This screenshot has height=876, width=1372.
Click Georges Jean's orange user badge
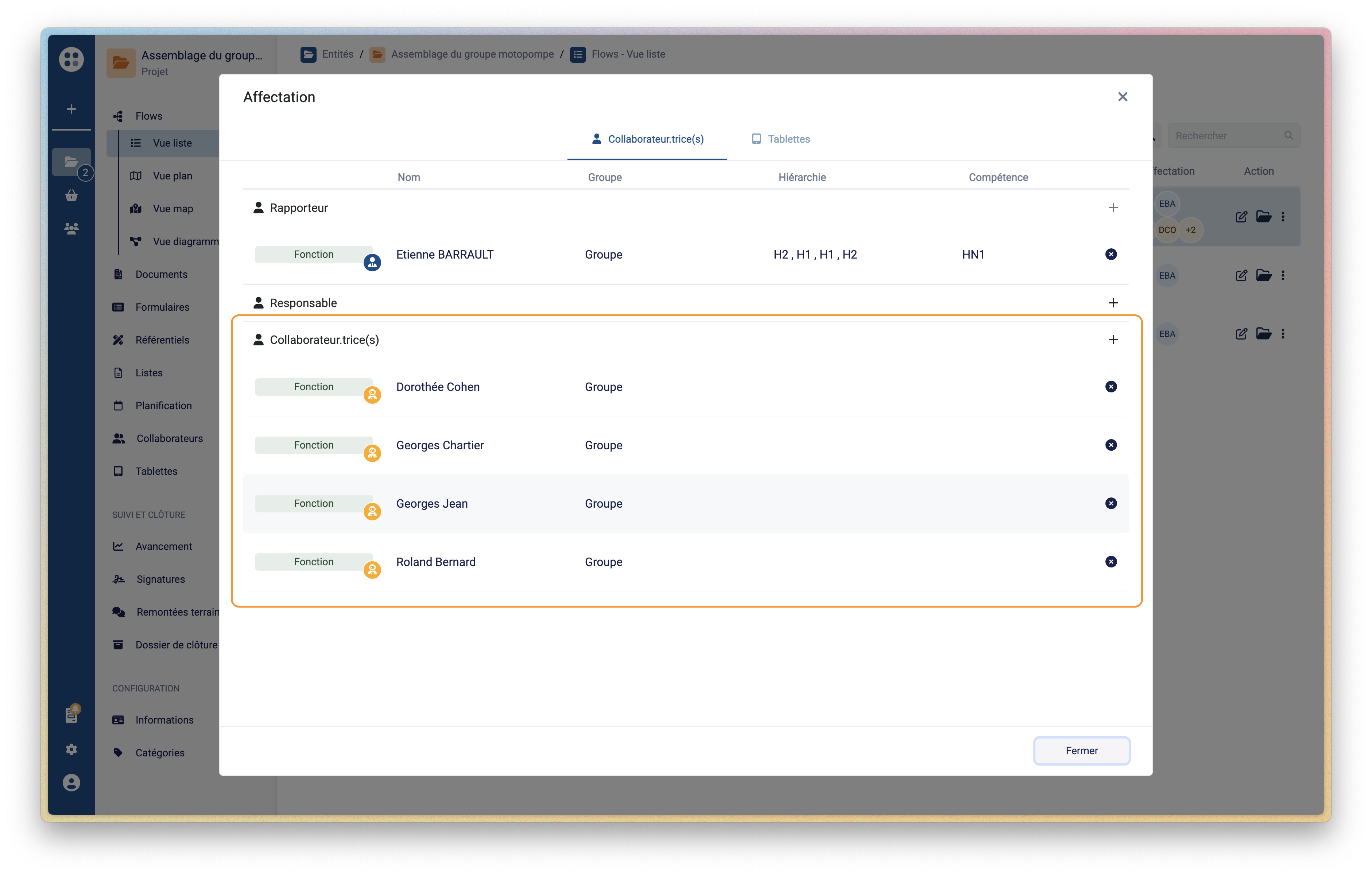point(372,511)
